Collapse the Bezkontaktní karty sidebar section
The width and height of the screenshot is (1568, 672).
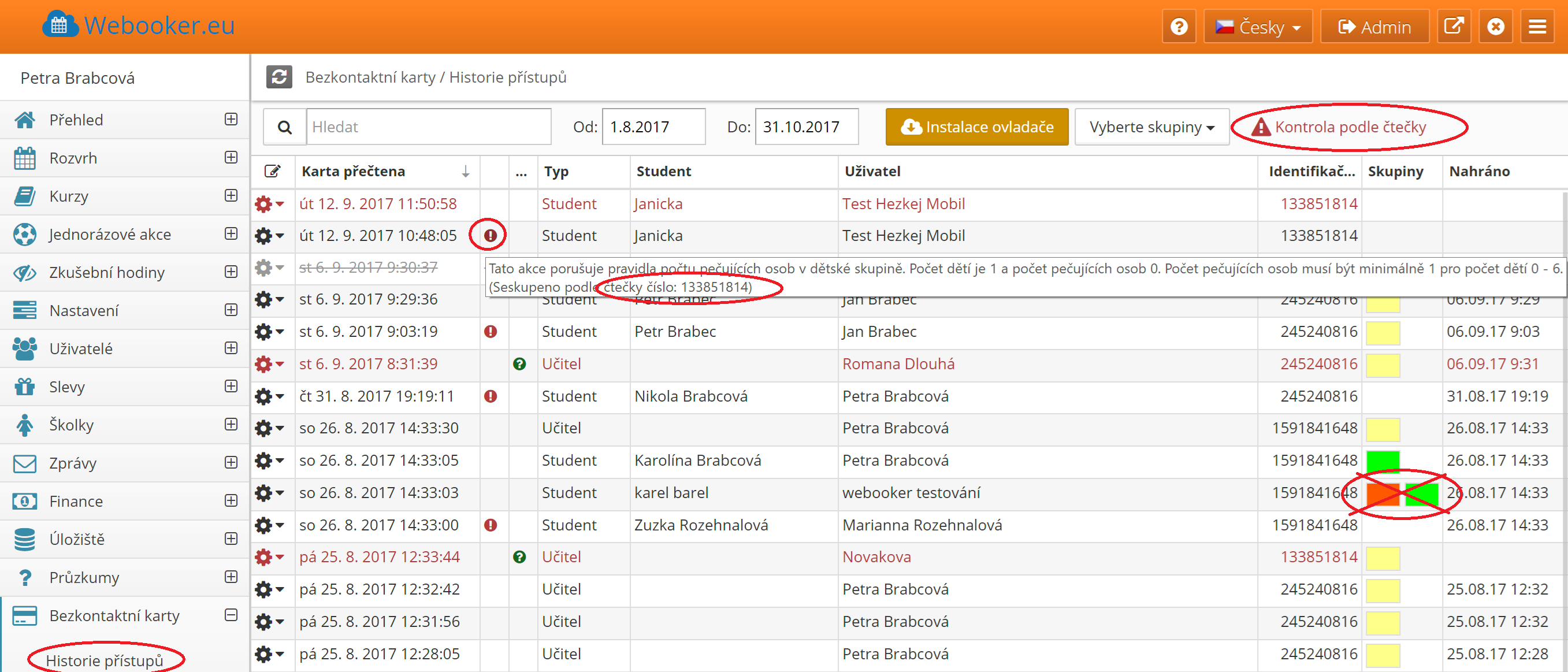click(231, 615)
